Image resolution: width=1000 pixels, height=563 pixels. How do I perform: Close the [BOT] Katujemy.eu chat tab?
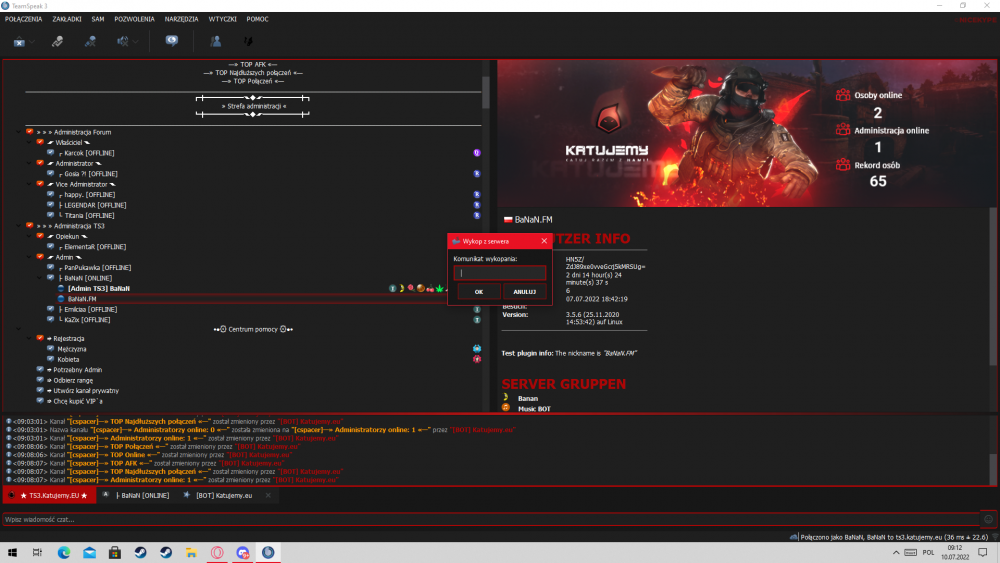pos(268,495)
